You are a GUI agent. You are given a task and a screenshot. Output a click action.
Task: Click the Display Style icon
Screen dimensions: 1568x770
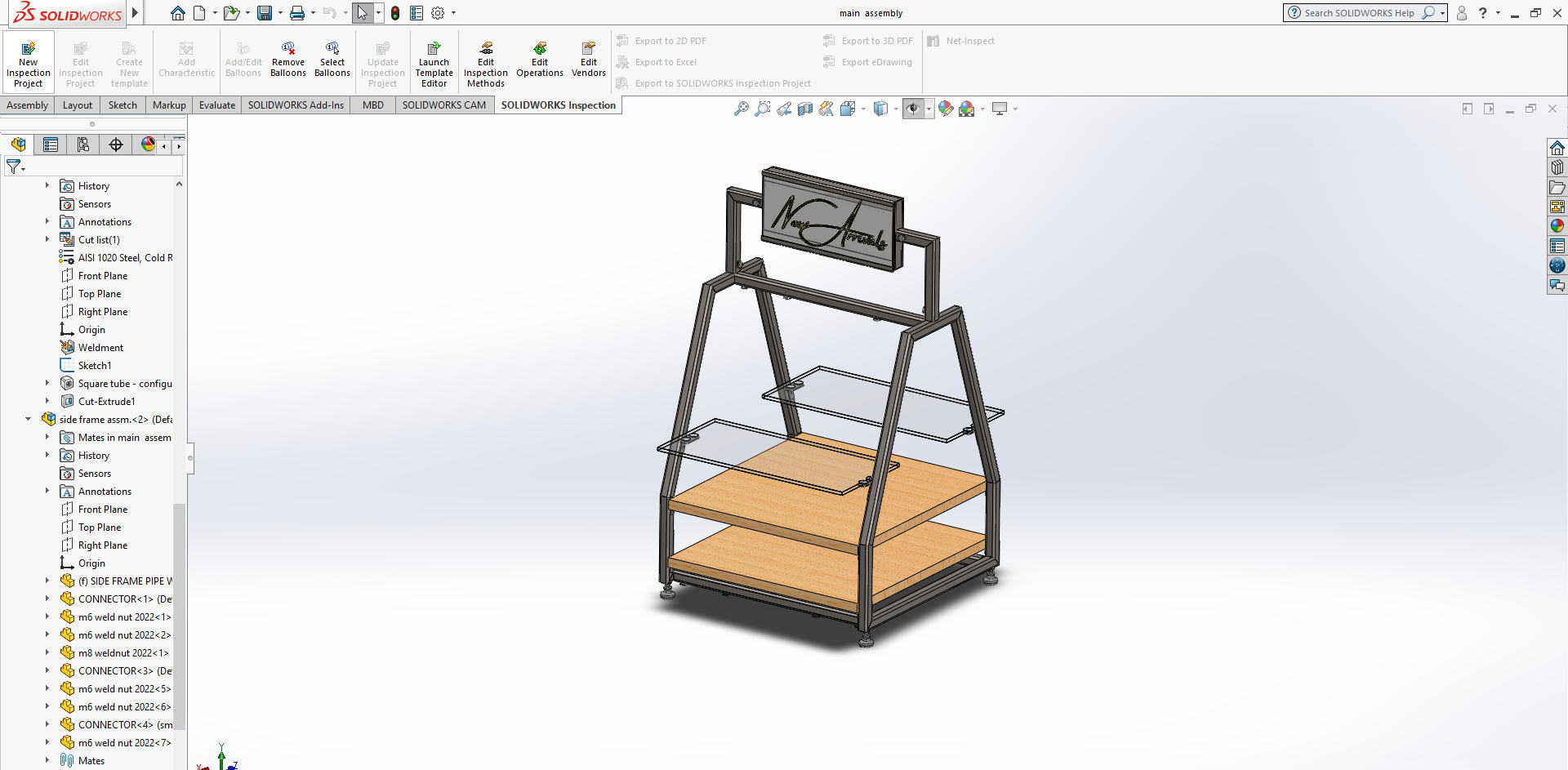pos(880,109)
